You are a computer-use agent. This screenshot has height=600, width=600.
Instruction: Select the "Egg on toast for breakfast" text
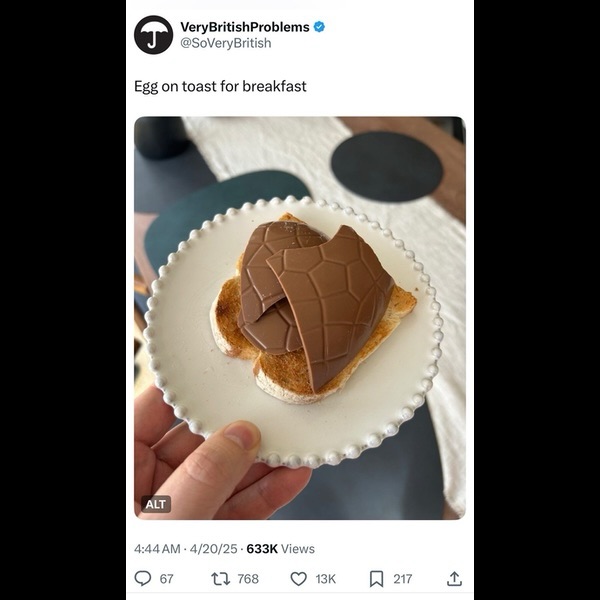(x=220, y=86)
